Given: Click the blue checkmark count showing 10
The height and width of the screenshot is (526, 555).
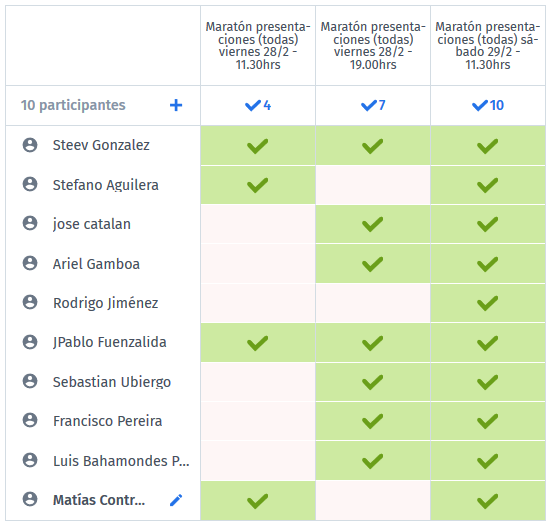Looking at the screenshot, I should pos(488,105).
